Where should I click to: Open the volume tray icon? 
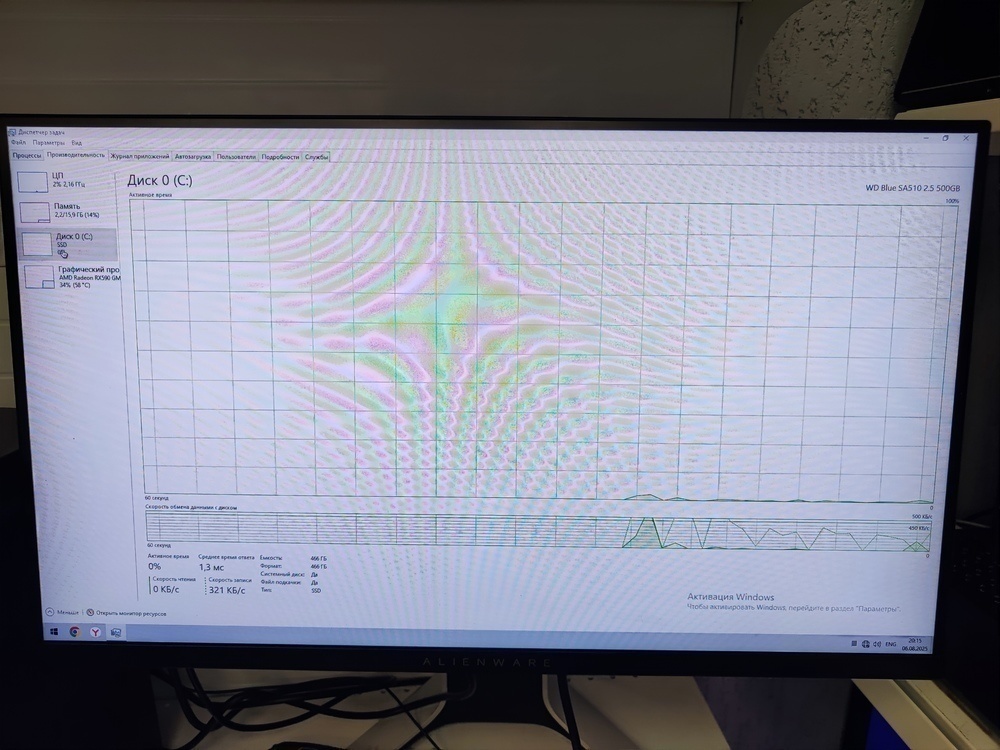[877, 644]
